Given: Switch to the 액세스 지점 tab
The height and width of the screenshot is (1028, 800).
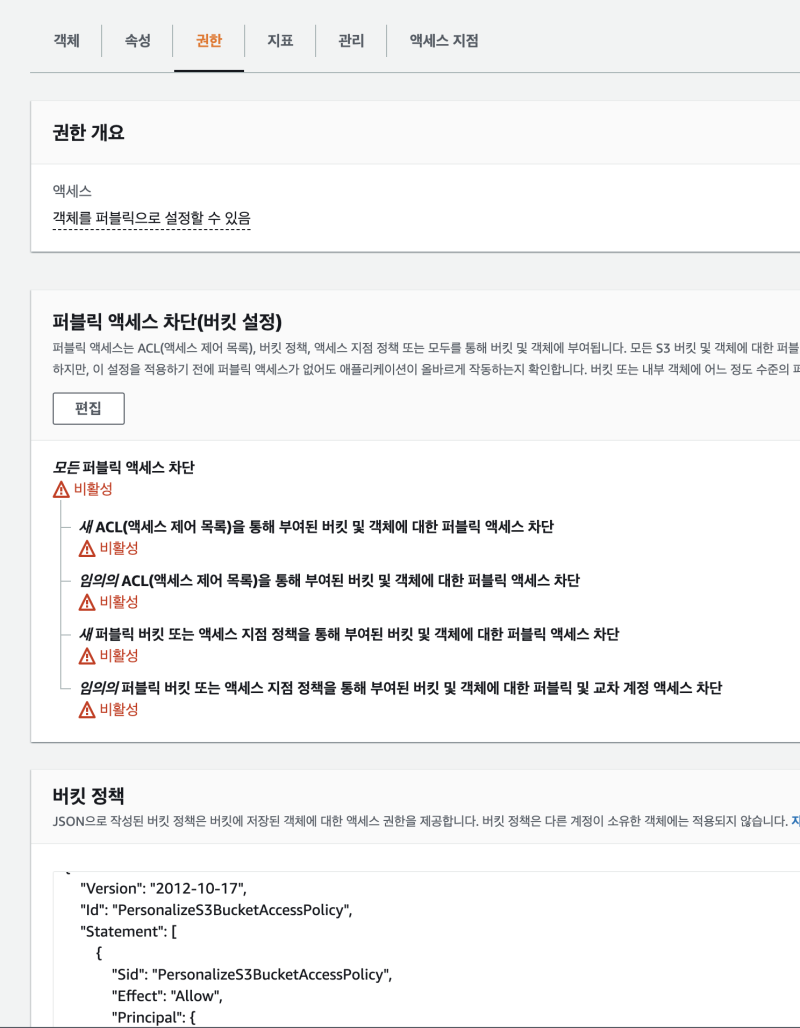Looking at the screenshot, I should point(444,41).
